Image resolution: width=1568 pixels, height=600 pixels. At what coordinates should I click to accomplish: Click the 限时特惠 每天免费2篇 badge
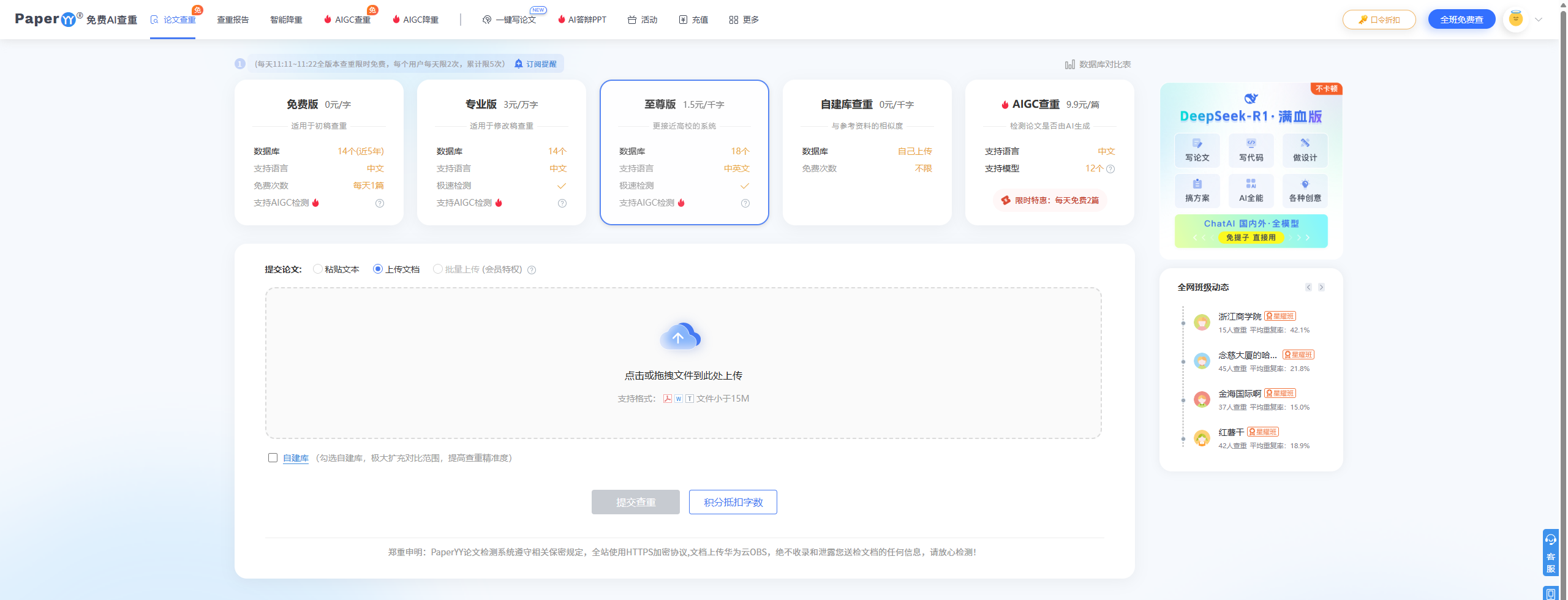[1050, 200]
